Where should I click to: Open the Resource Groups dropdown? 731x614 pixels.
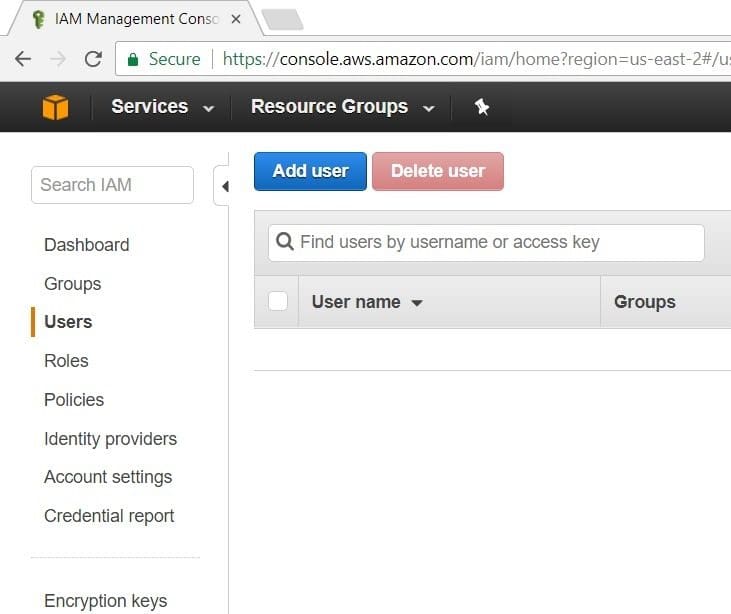tap(343, 107)
